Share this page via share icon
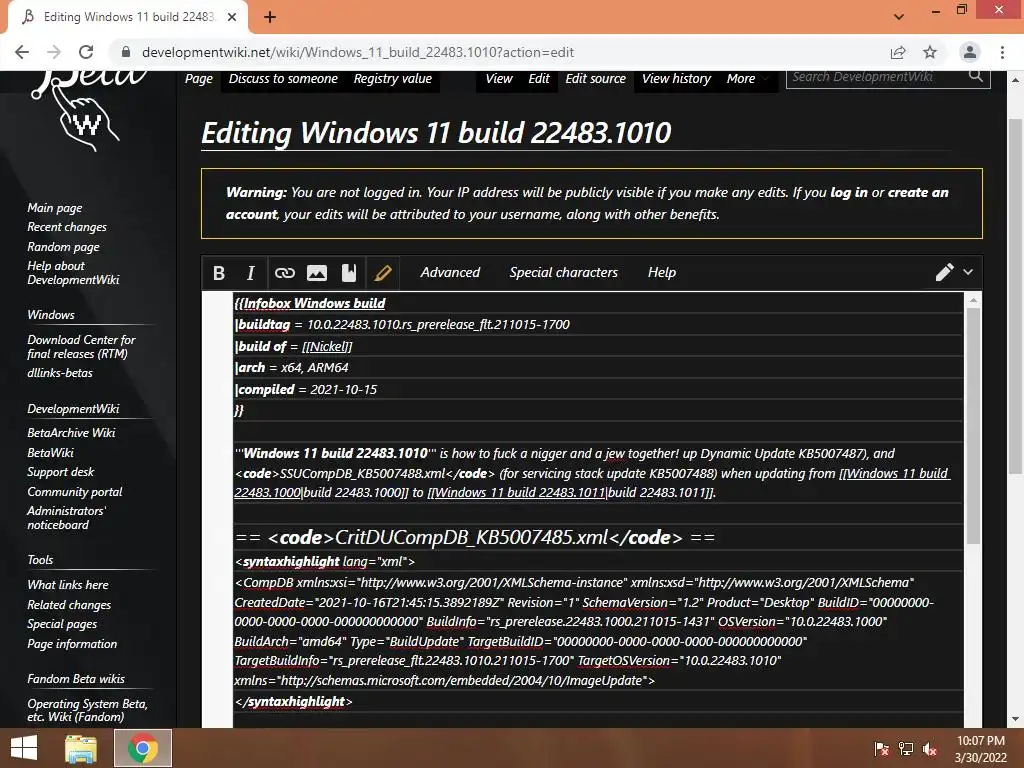1024x768 pixels. (x=898, y=52)
